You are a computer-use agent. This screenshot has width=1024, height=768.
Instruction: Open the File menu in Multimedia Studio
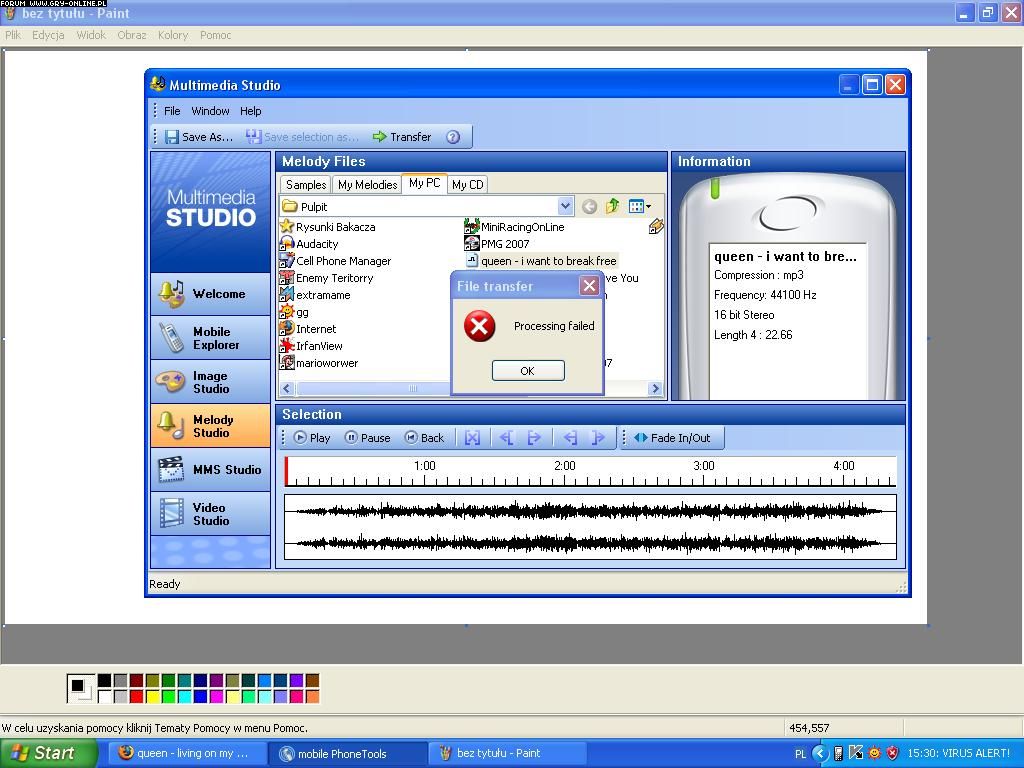(x=172, y=111)
